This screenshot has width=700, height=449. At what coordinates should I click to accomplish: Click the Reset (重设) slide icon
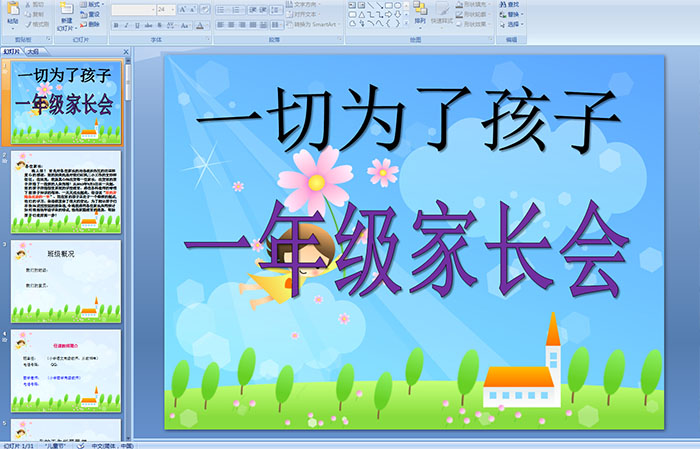click(x=84, y=14)
